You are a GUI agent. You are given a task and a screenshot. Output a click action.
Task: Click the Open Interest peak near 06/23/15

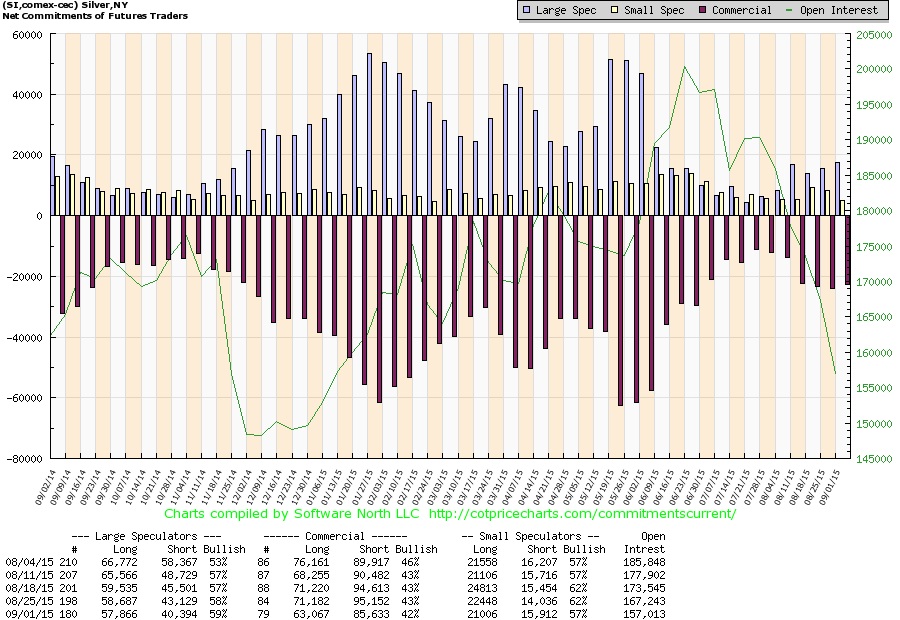click(684, 67)
